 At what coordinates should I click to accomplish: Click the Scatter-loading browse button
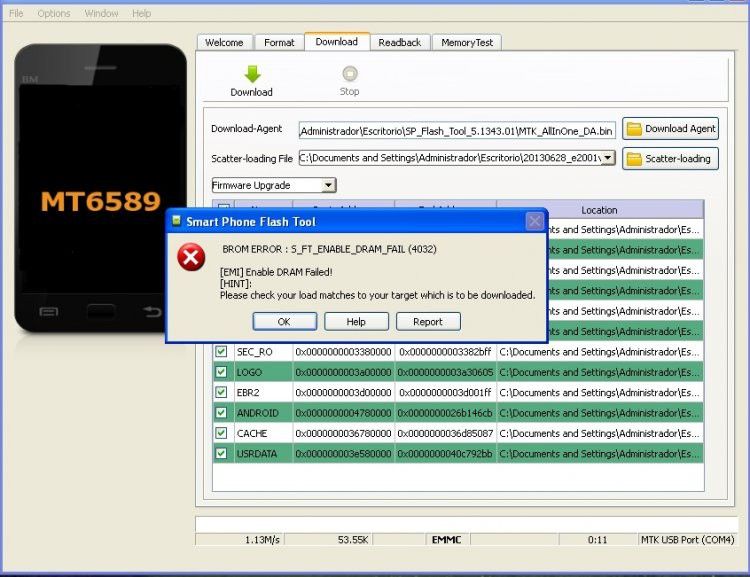click(670, 158)
